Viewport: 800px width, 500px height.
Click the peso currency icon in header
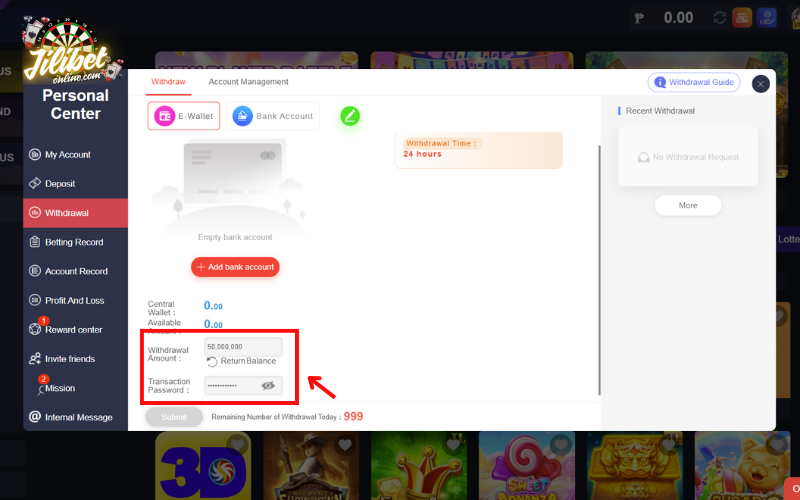click(639, 18)
